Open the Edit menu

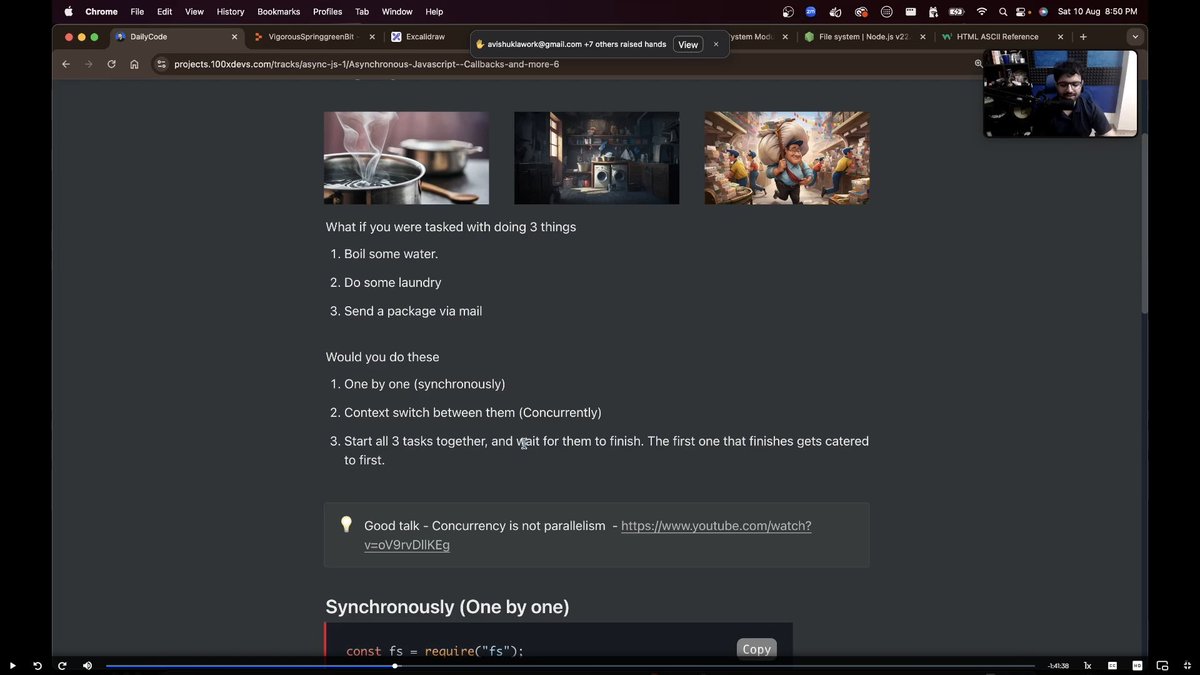point(164,12)
